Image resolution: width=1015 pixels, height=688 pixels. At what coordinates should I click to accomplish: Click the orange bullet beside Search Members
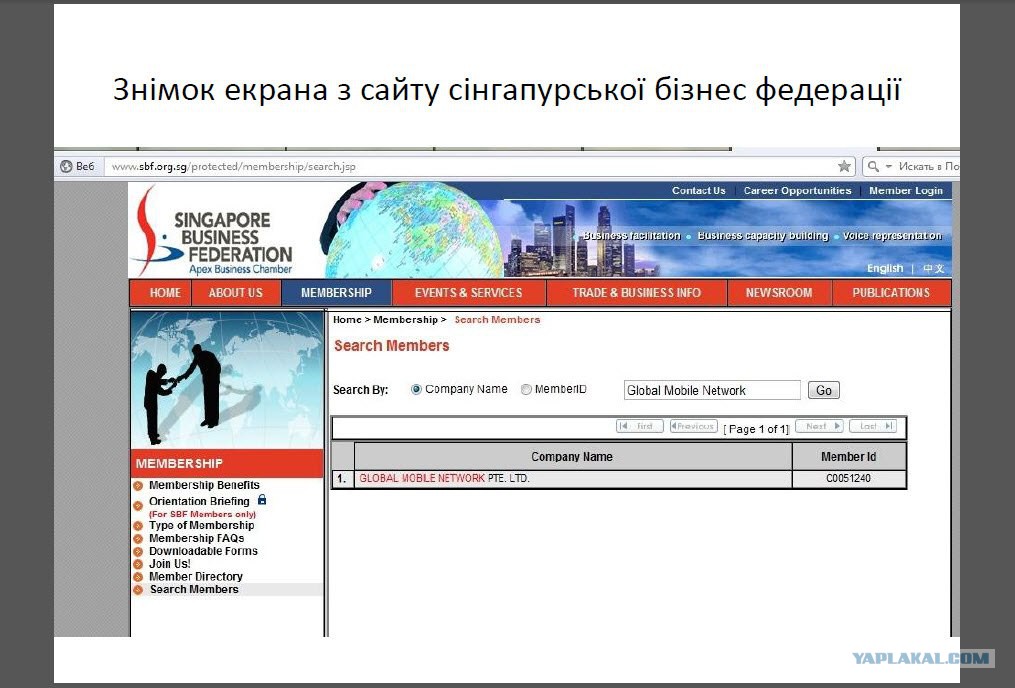pos(138,590)
